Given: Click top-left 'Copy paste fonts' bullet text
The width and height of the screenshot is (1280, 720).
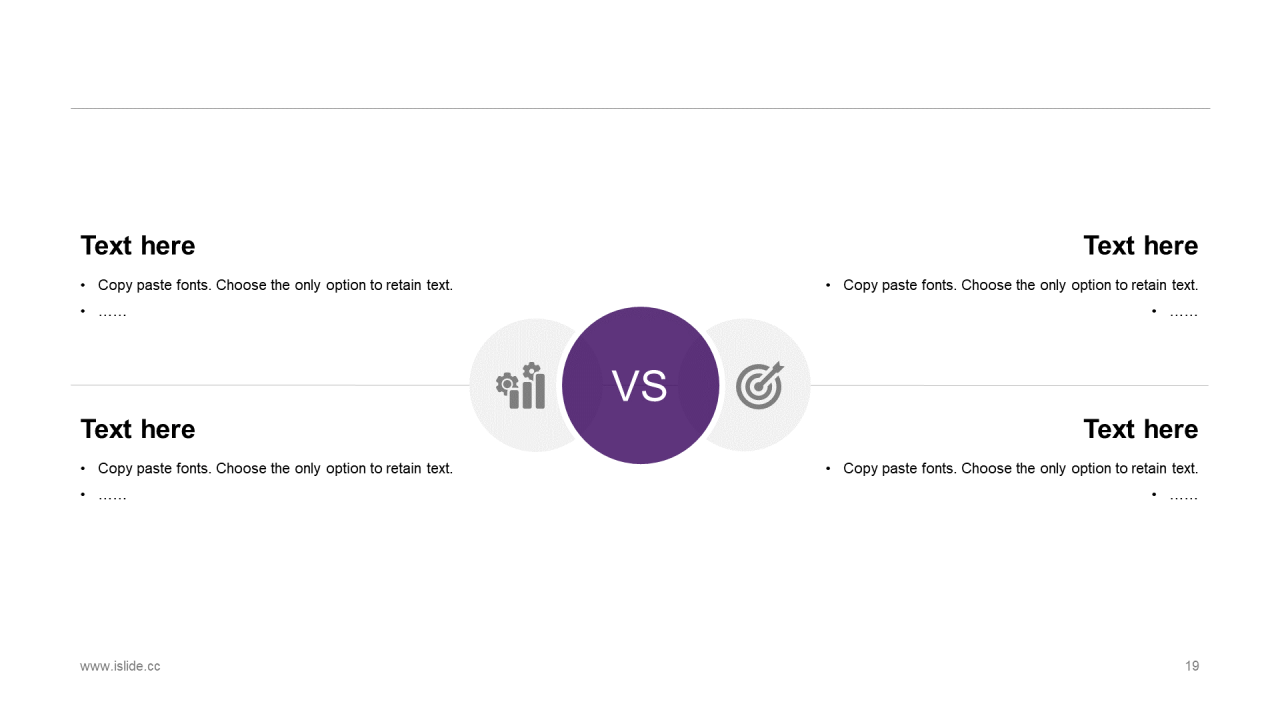Looking at the screenshot, I should pos(275,285).
